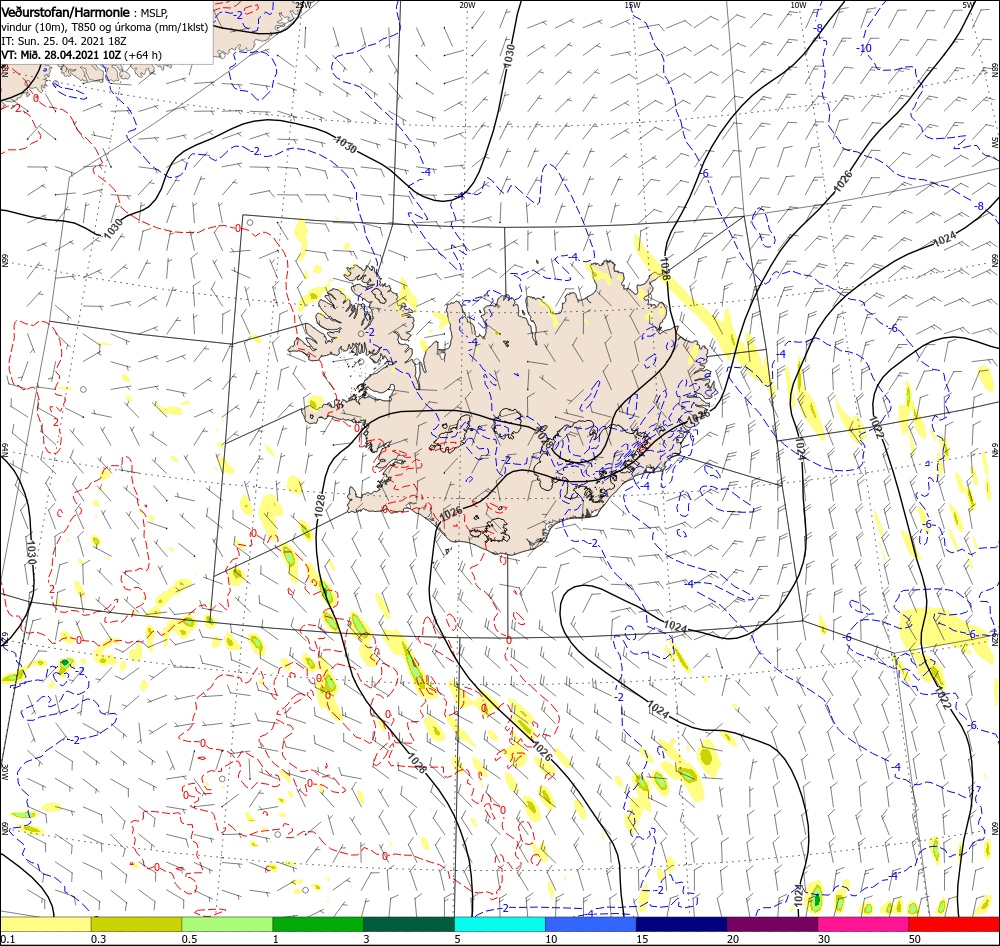Click the '0.1' legend value

click(7, 939)
